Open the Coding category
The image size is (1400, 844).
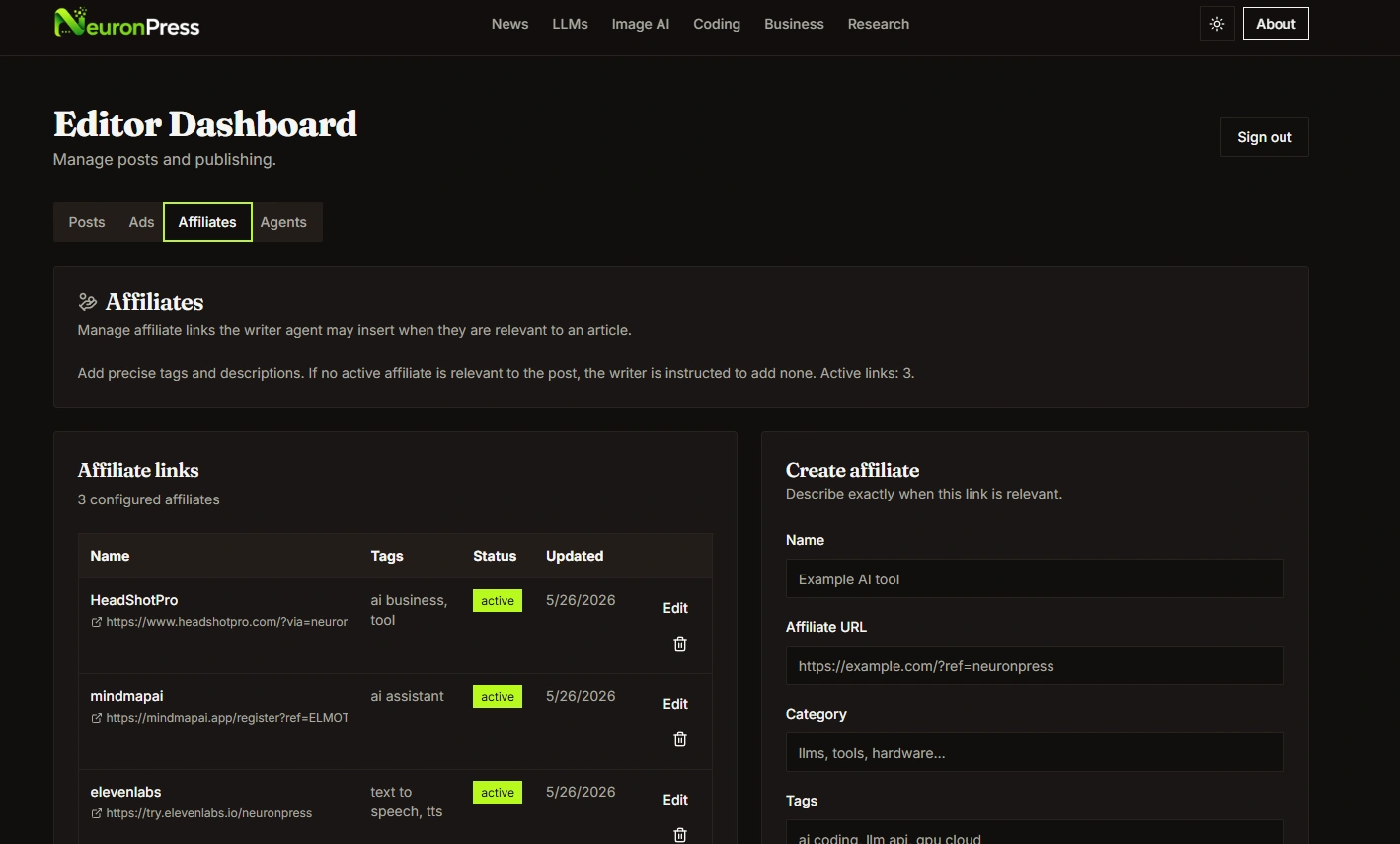click(x=717, y=24)
